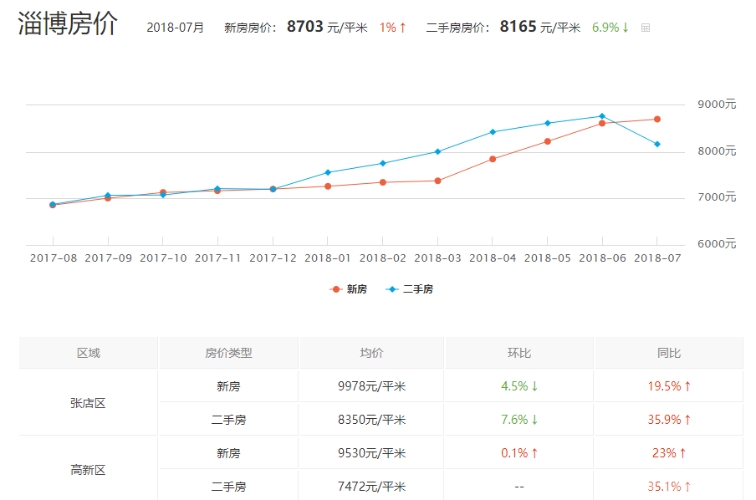756x500 pixels.
Task: Click the 环比 column header
Action: [x=519, y=353]
